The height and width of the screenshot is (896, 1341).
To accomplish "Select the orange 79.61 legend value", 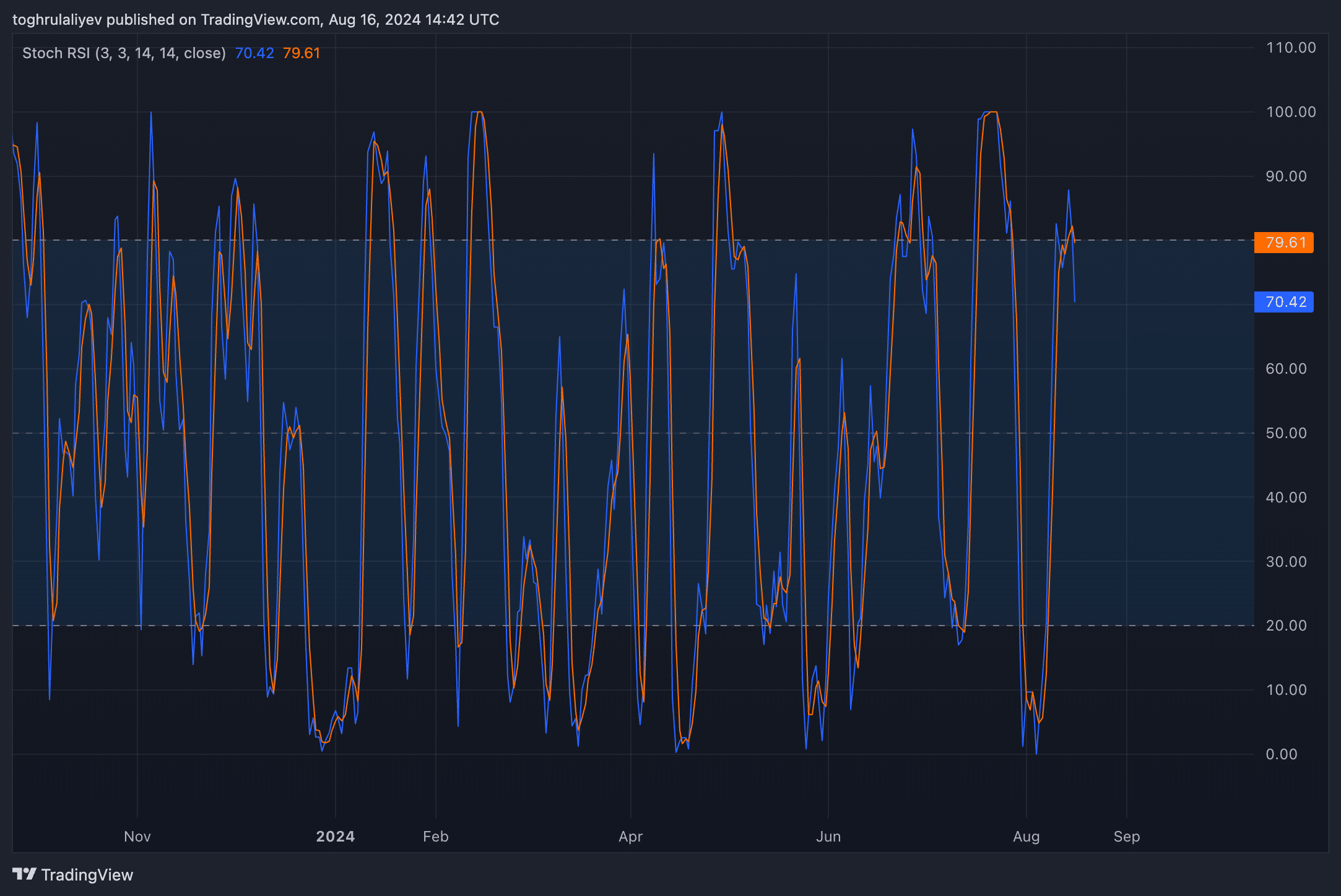I will [302, 53].
